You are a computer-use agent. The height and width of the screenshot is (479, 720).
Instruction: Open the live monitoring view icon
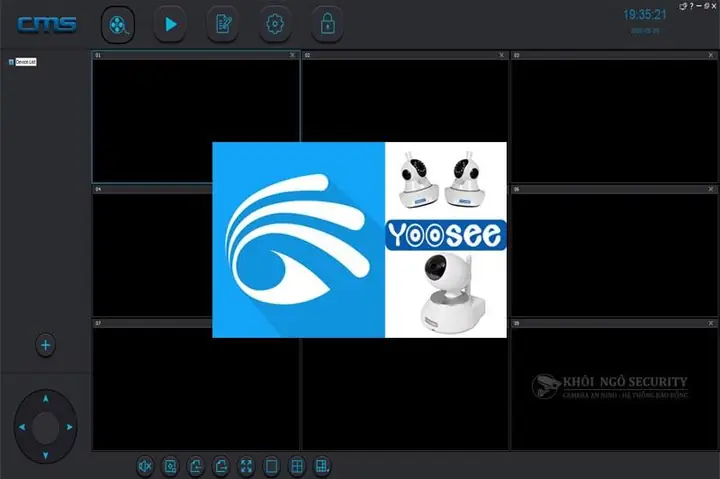click(x=118, y=24)
